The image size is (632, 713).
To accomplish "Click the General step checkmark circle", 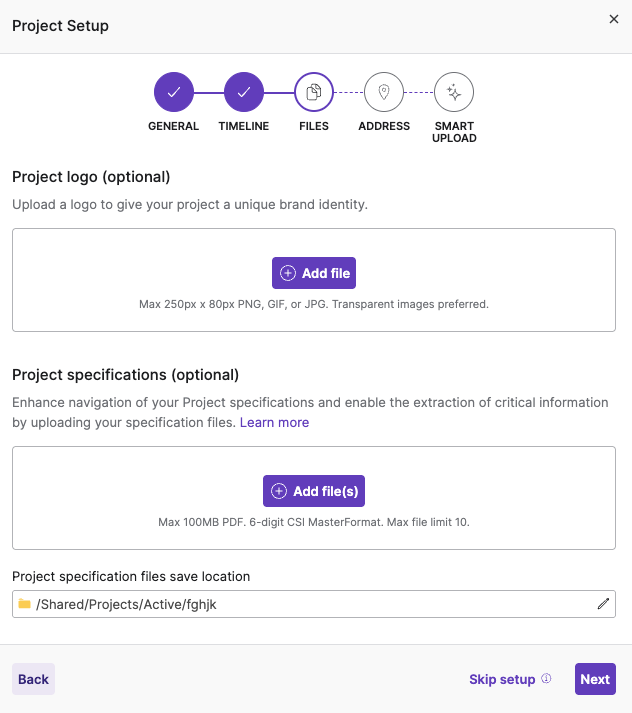I will coord(174,92).
